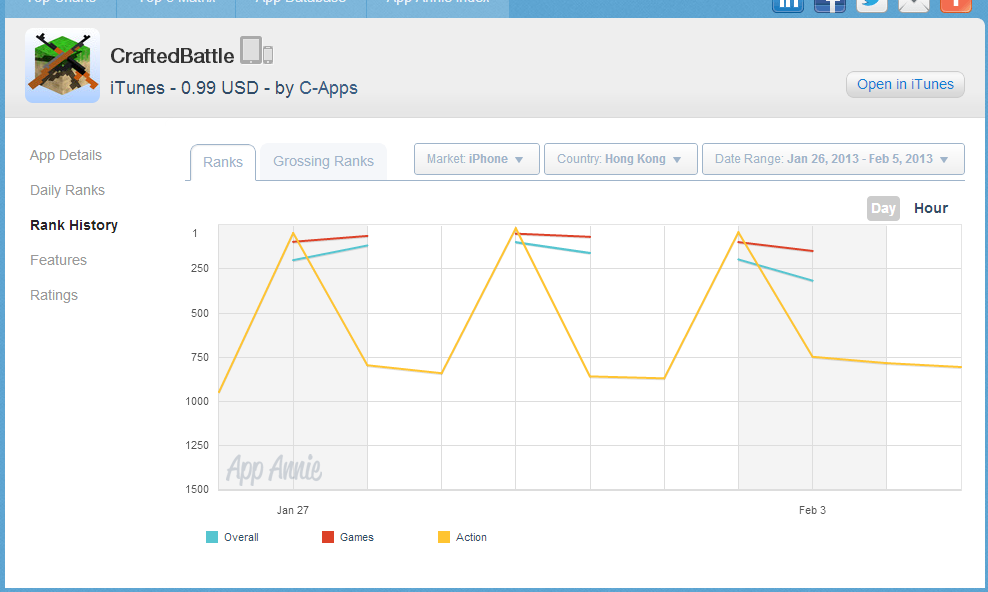Open the app in iTunes

(905, 84)
